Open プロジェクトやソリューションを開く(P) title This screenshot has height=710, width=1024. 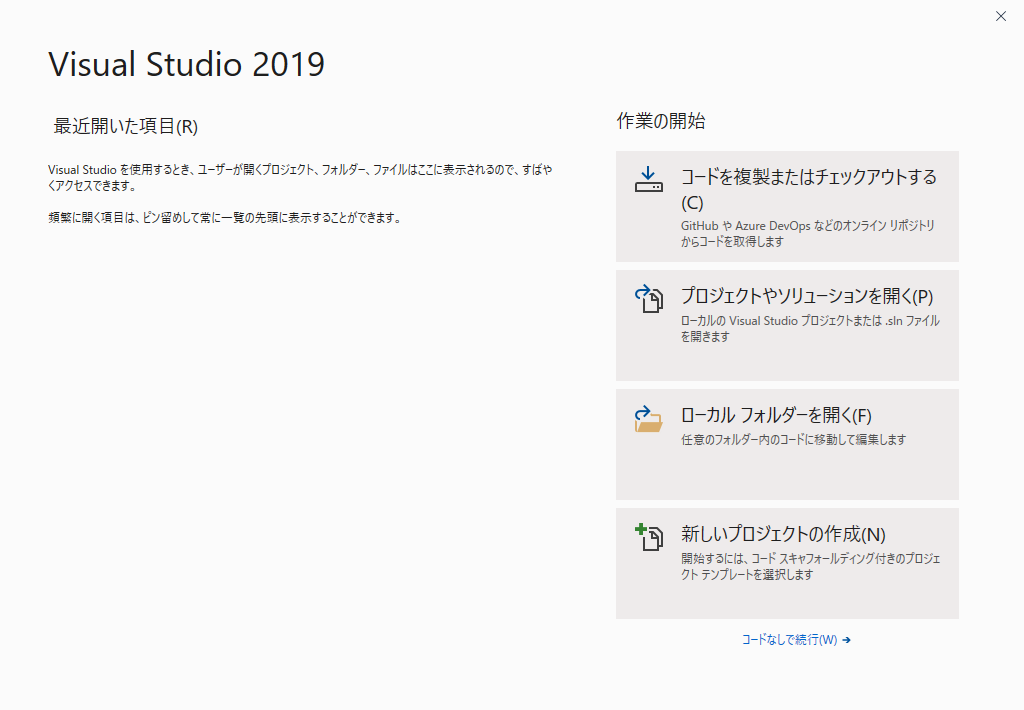click(807, 296)
